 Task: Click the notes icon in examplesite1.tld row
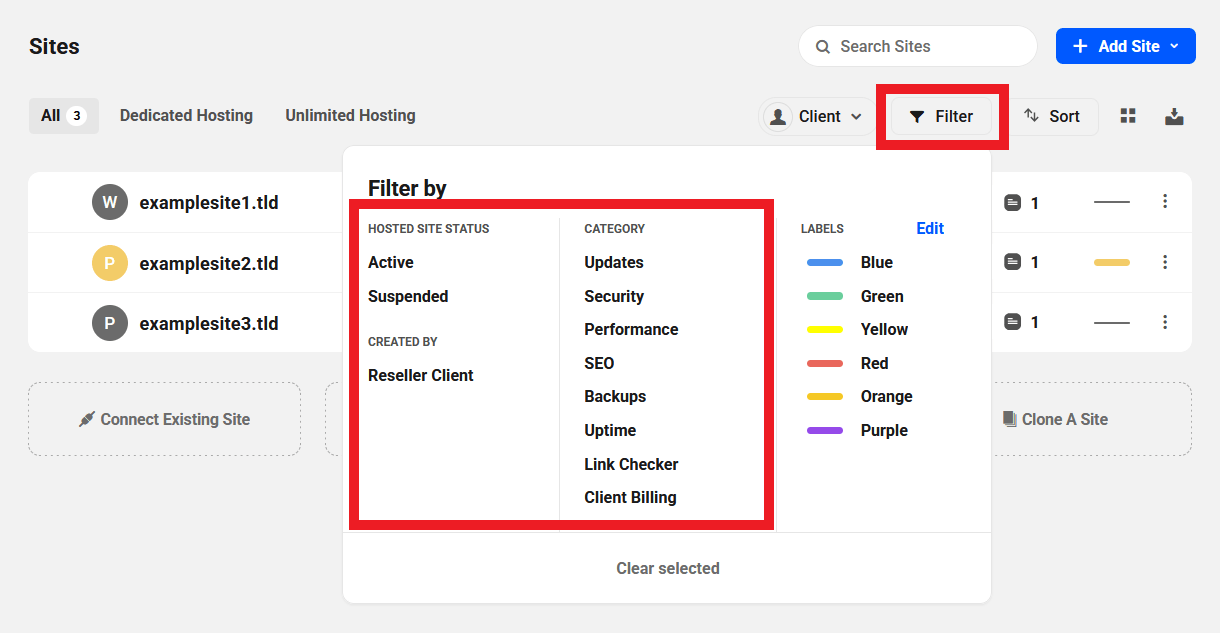click(1012, 203)
